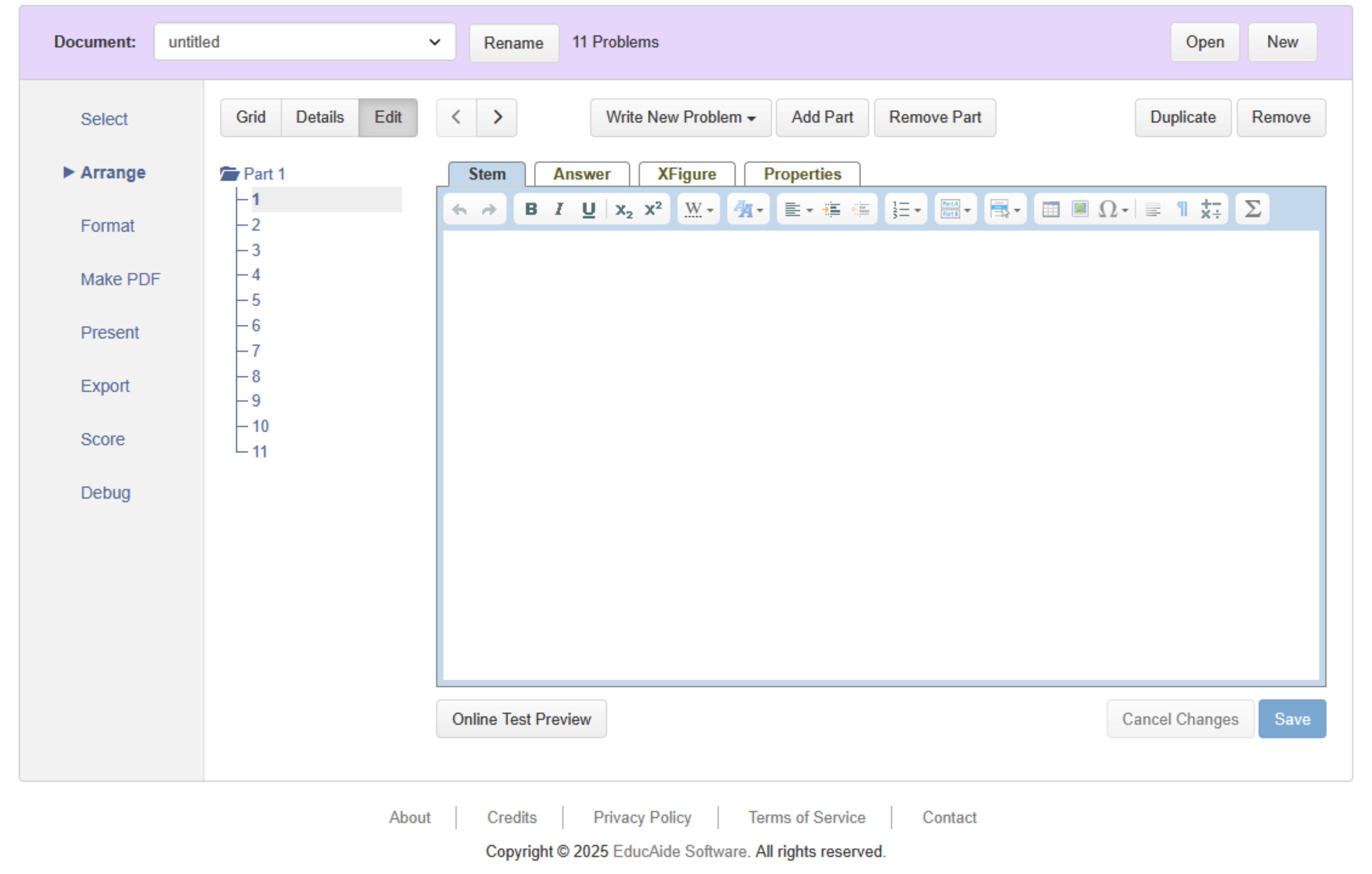Open the Omega special characters dropdown
Viewport: 1372px width, 874px height.
(1113, 210)
